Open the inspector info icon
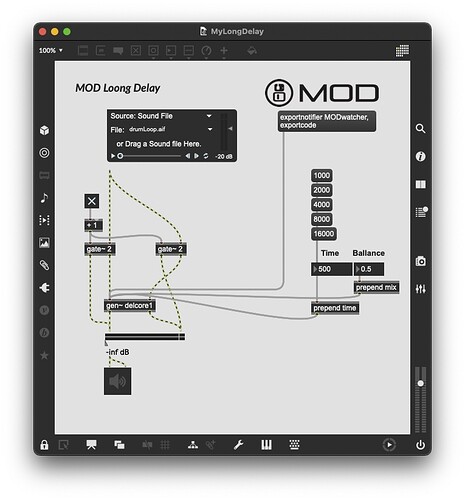 point(420,156)
